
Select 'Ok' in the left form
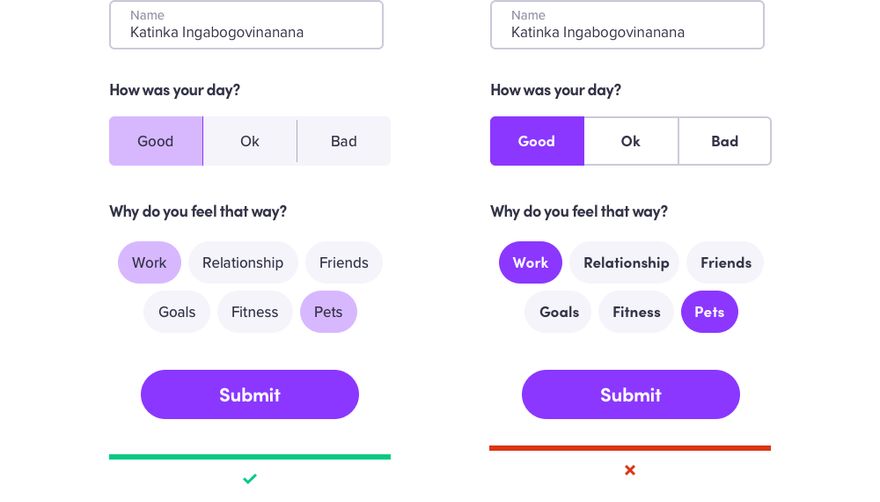(x=250, y=141)
